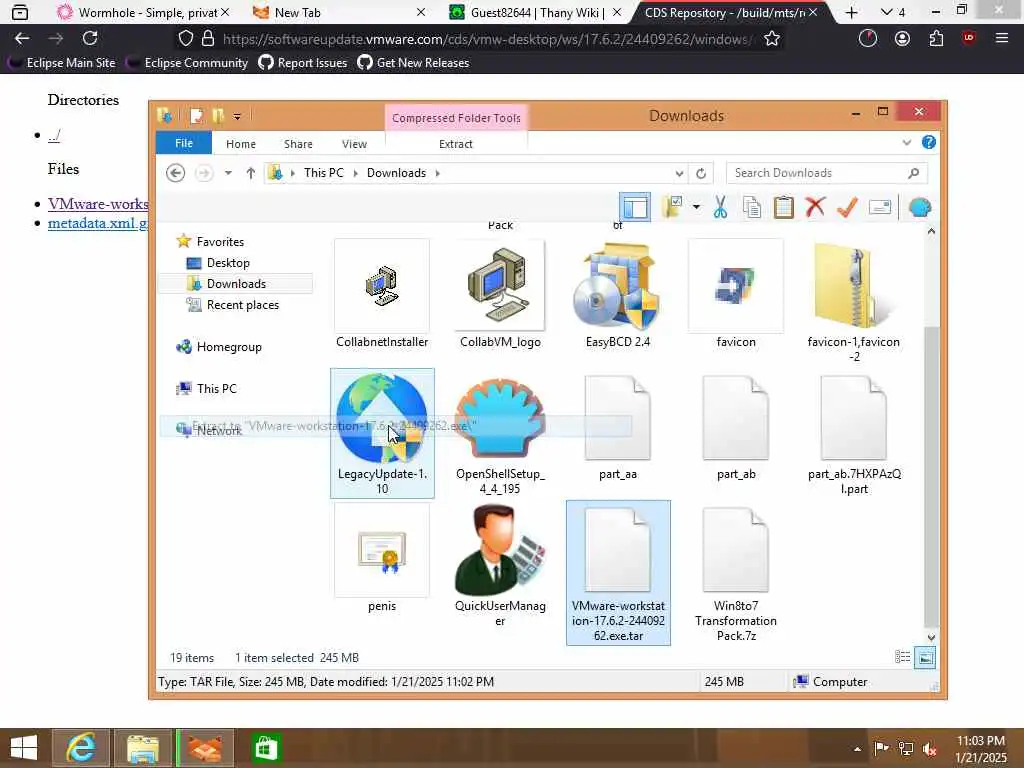Open Eclipse Community bookmark
Image resolution: width=1024 pixels, height=768 pixels.
click(x=187, y=63)
